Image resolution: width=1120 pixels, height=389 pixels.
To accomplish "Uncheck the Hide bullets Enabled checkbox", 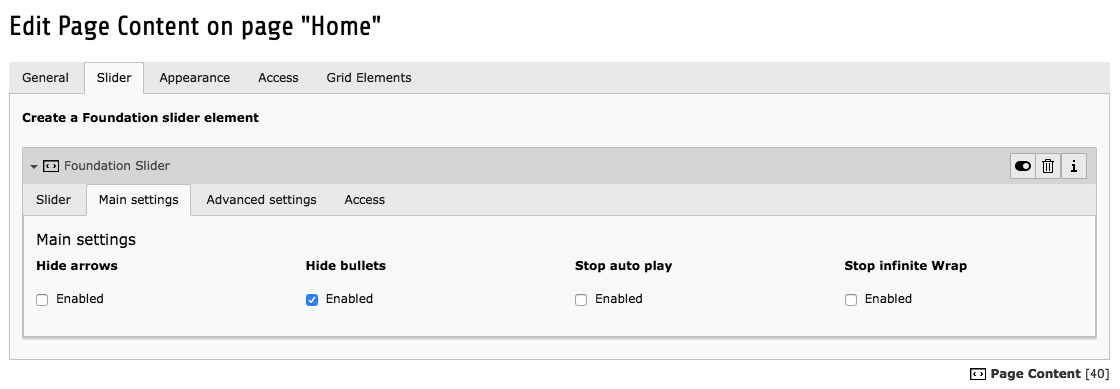I will coord(312,300).
